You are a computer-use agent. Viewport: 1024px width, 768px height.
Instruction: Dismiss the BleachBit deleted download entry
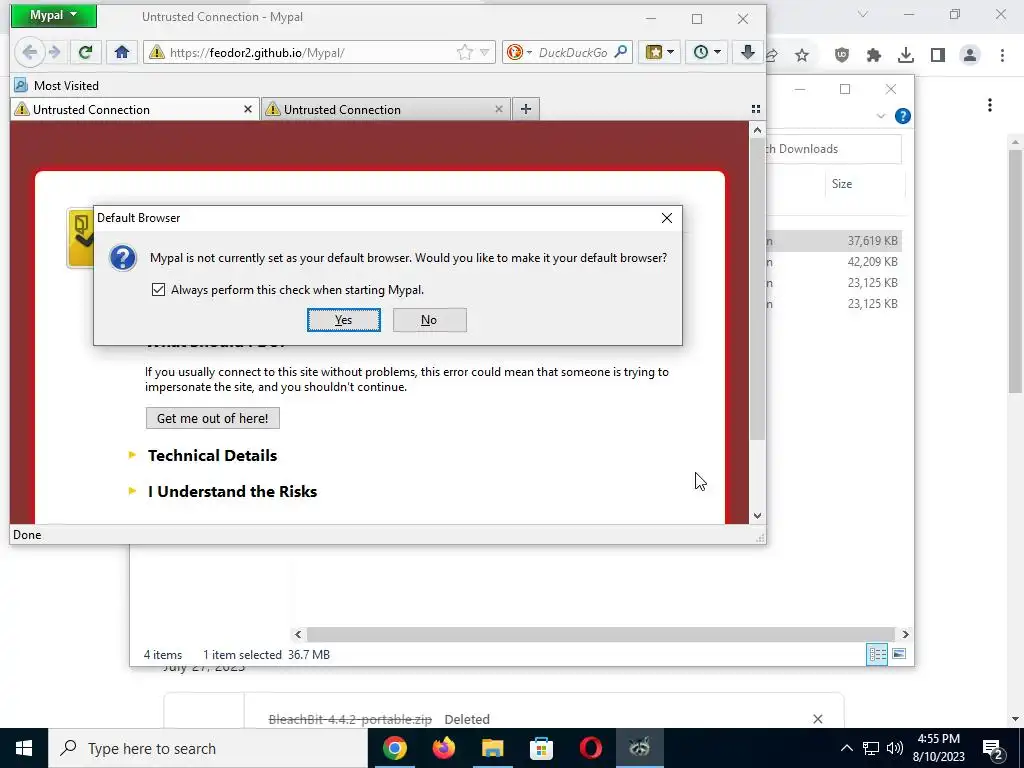[818, 719]
